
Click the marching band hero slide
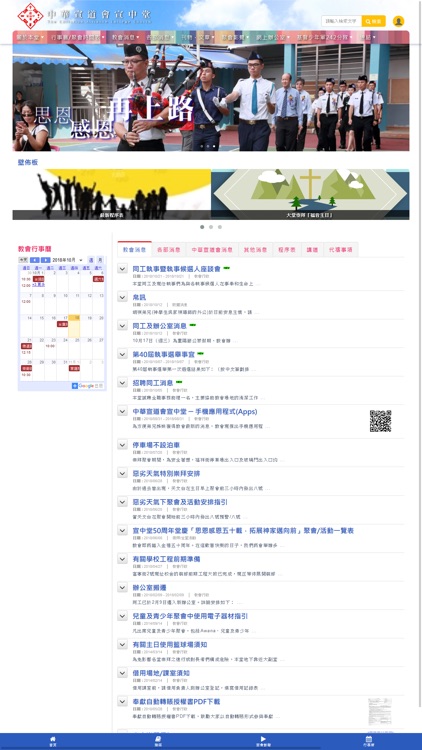[211, 98]
